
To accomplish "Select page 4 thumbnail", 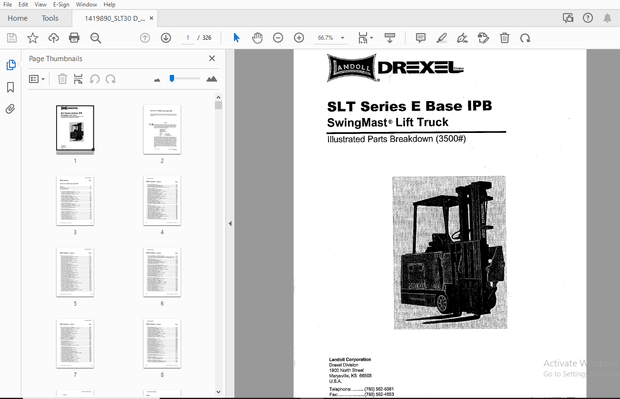I will pyautogui.click(x=162, y=200).
